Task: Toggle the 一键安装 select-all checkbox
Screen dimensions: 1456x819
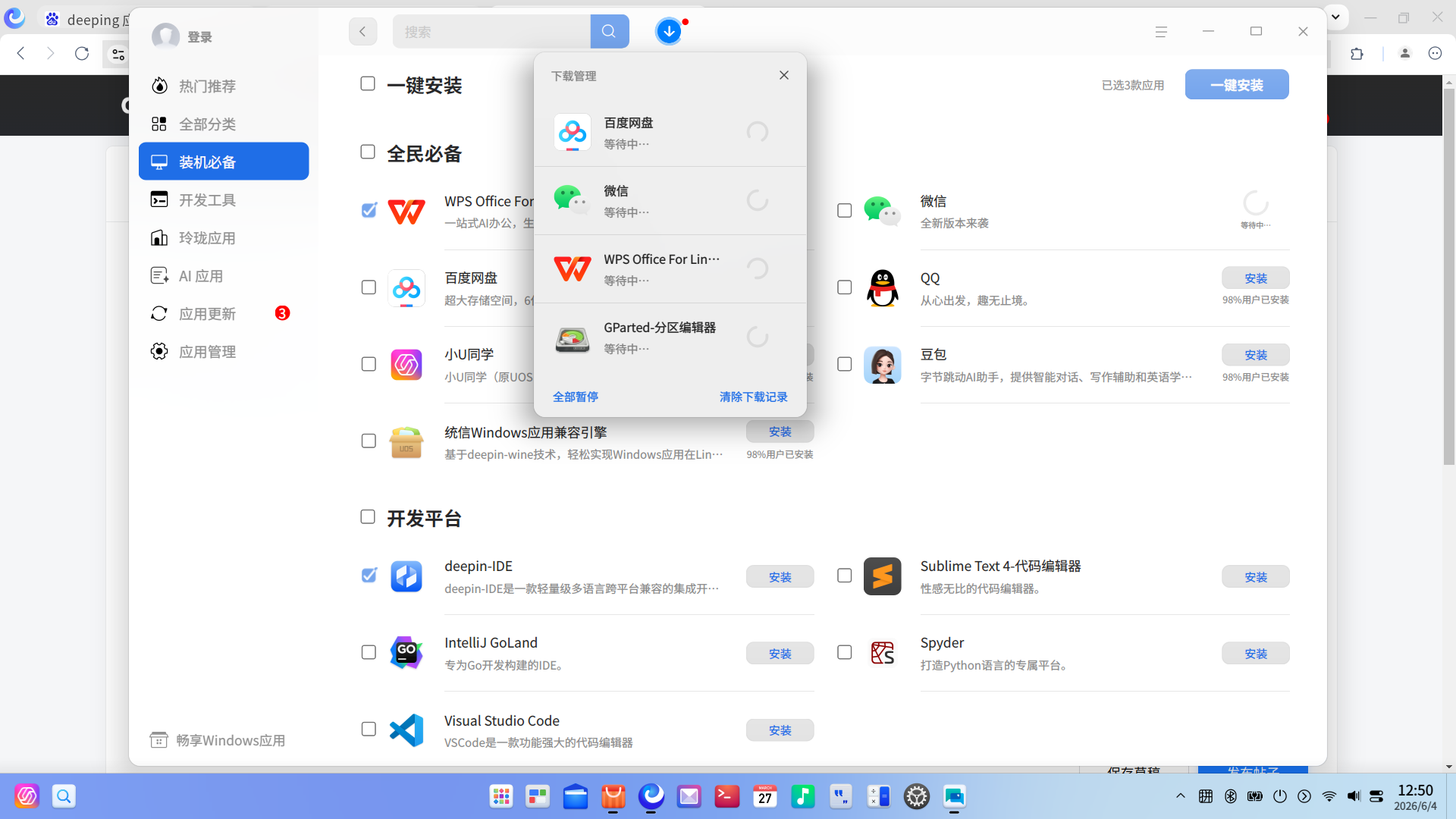Action: coord(368,83)
